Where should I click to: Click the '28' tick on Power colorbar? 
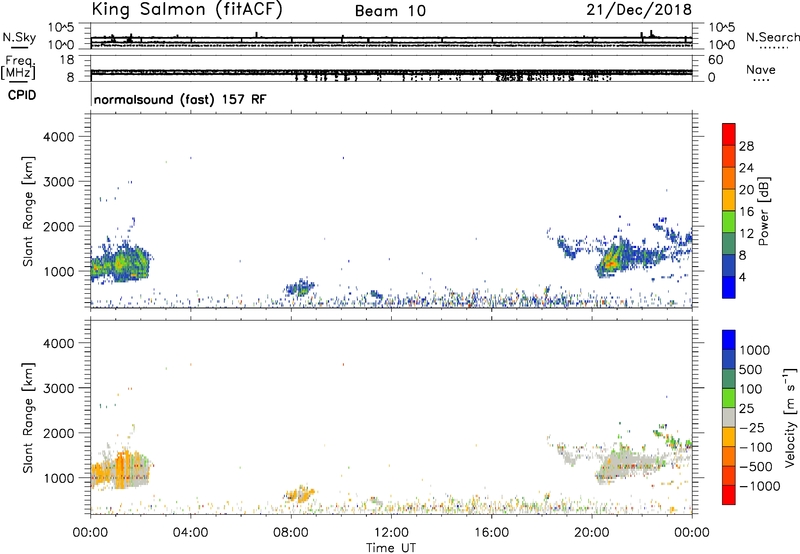(x=746, y=146)
